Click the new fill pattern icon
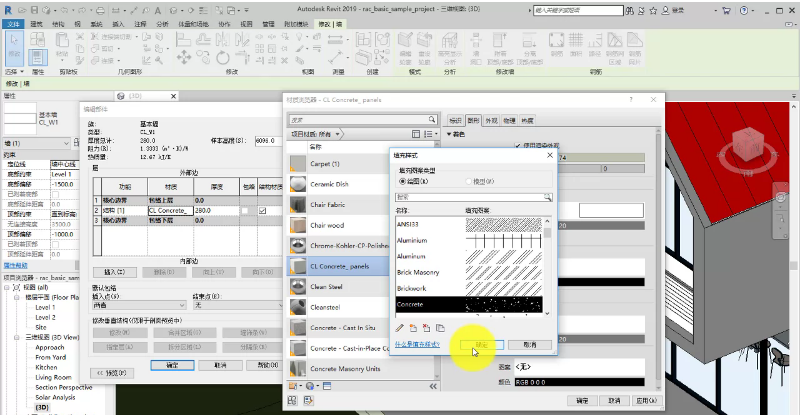801x415 pixels. click(413, 327)
